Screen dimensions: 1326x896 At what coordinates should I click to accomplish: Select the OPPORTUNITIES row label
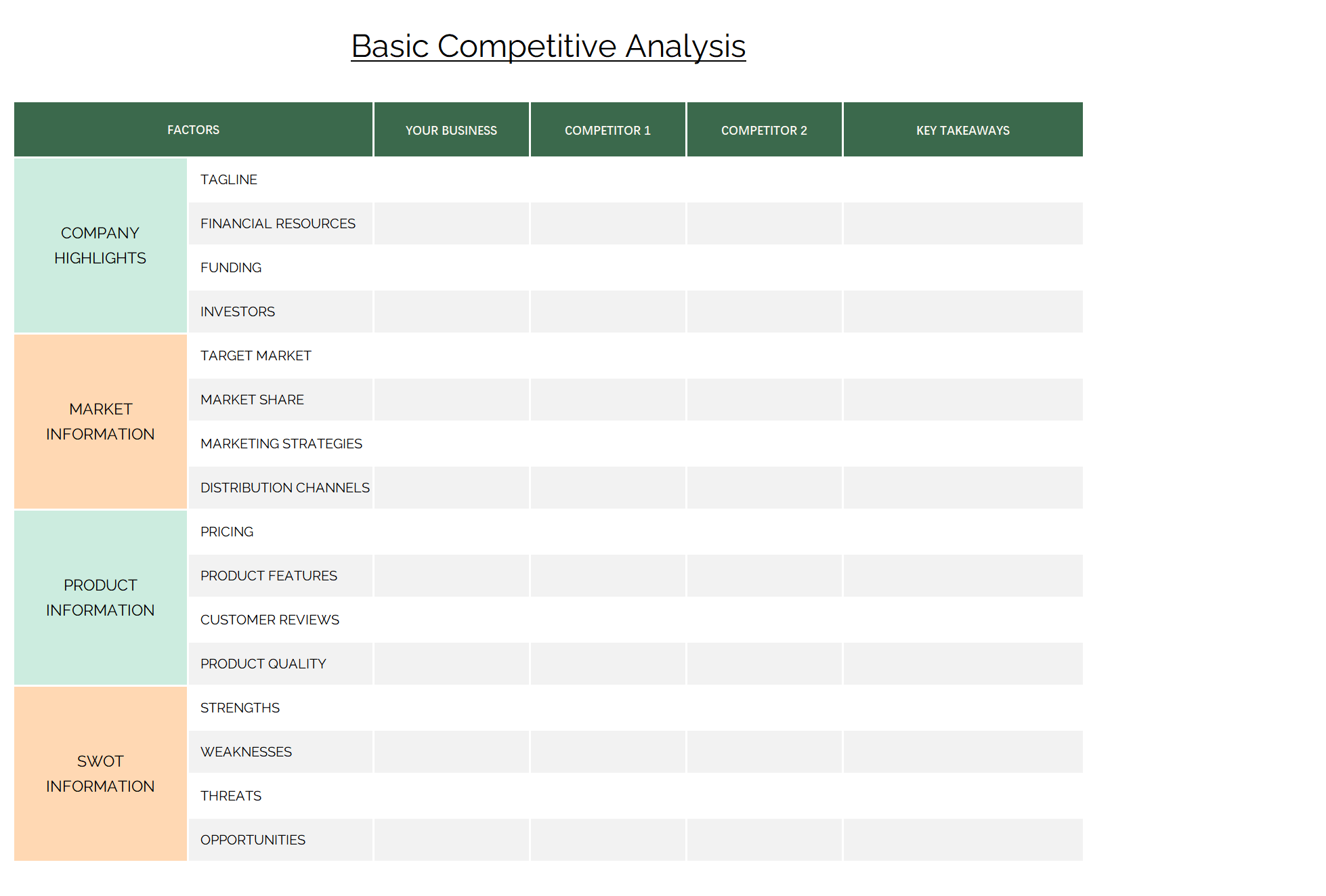253,840
